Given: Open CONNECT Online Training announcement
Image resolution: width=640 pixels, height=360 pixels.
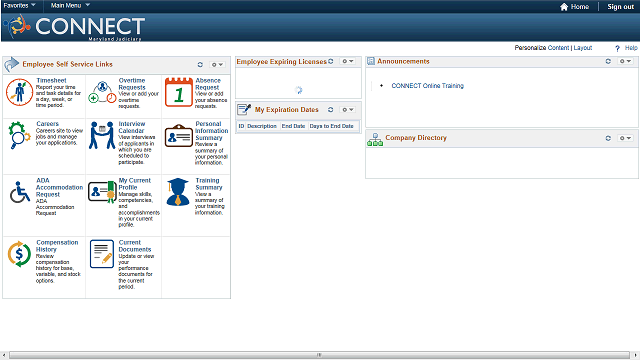Looking at the screenshot, I should (427, 86).
